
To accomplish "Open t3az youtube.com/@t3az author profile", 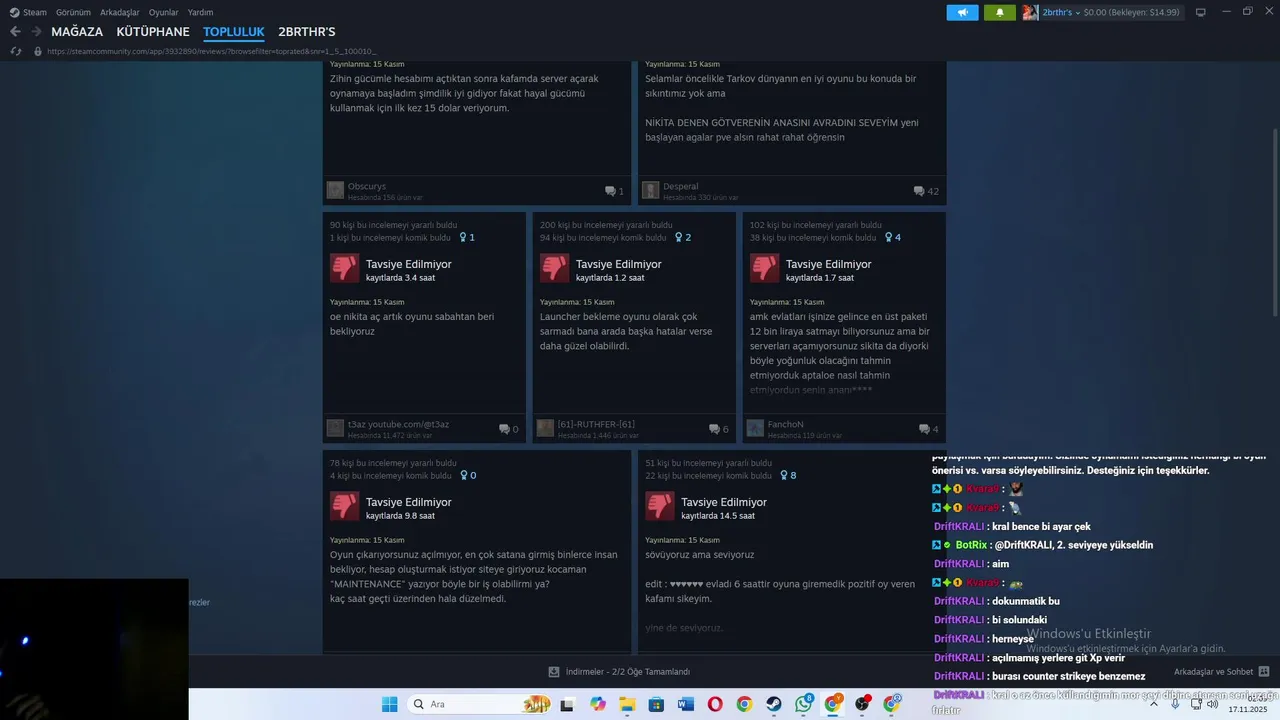I will (398, 424).
